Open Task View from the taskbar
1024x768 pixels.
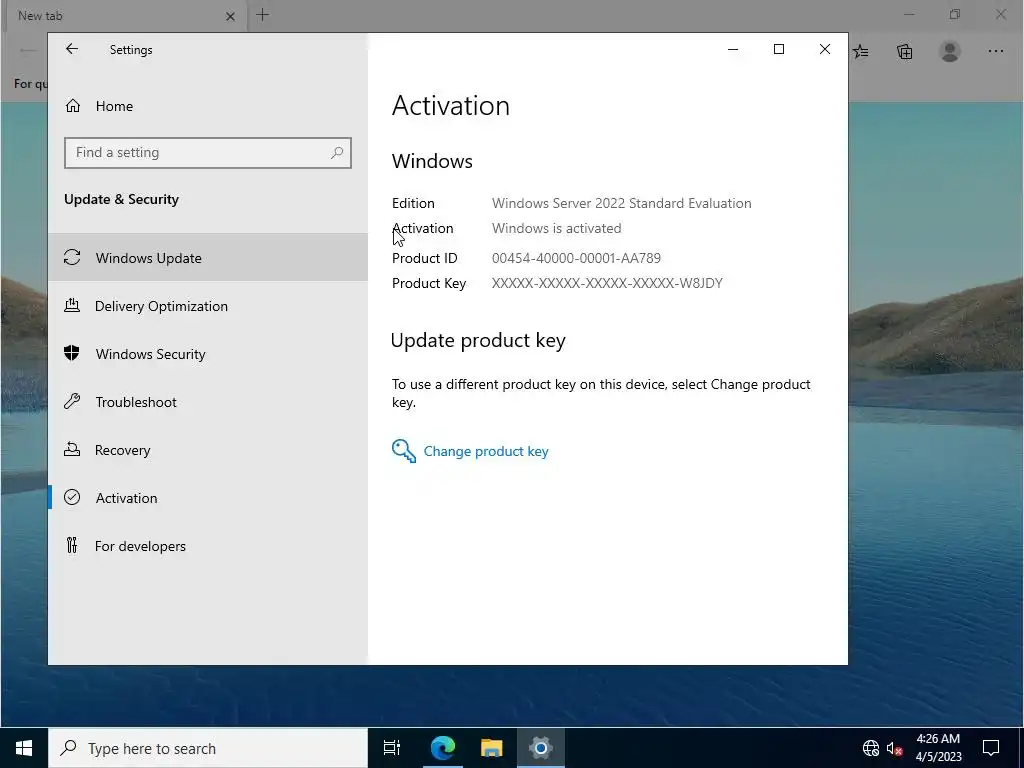[x=392, y=748]
